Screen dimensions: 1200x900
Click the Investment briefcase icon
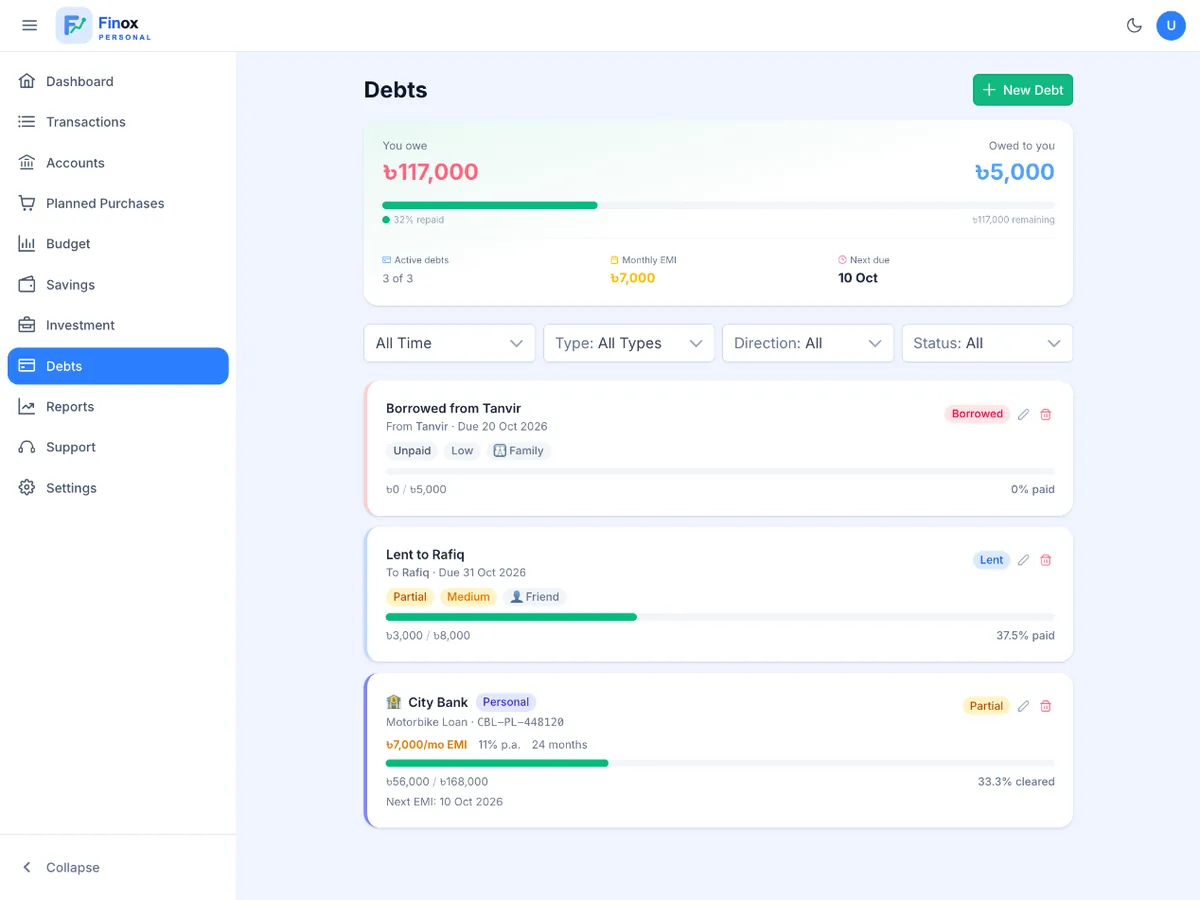pyautogui.click(x=27, y=325)
